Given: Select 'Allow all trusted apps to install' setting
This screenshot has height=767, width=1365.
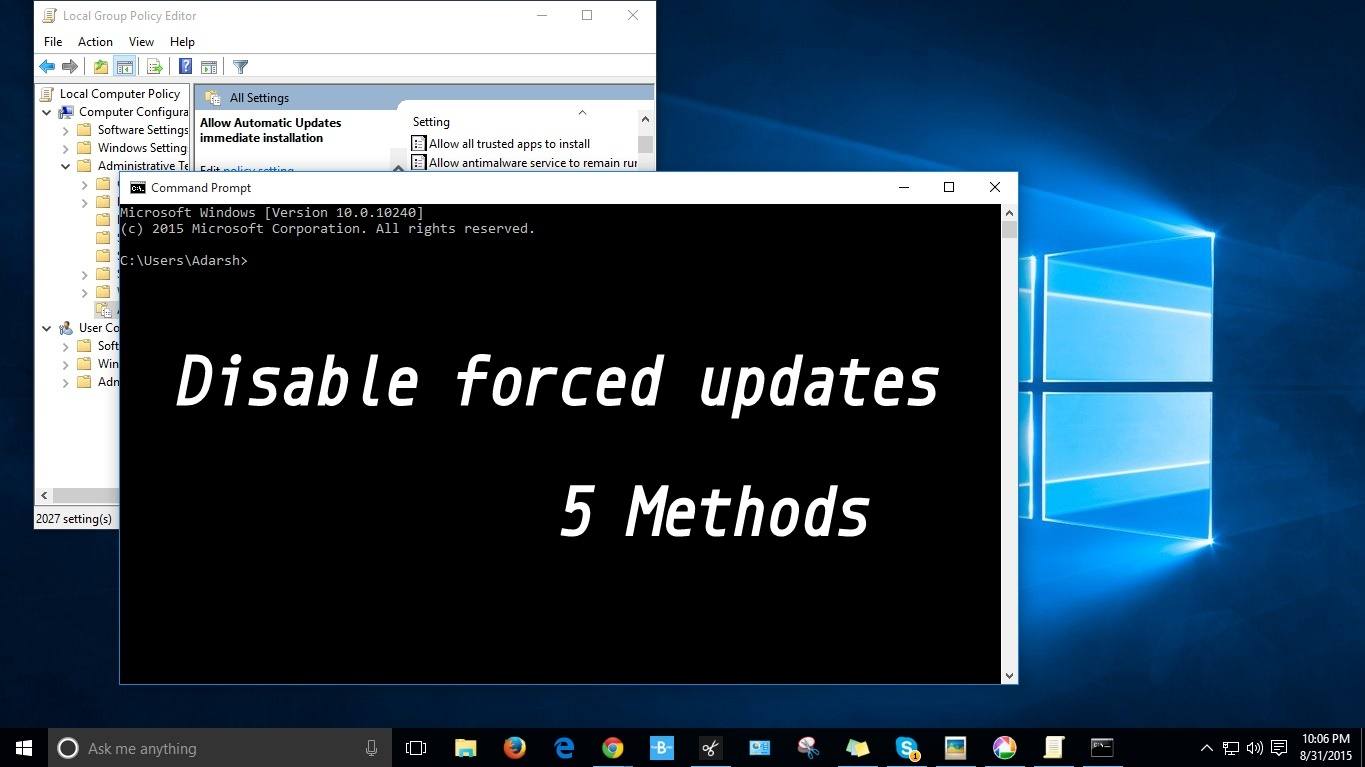Looking at the screenshot, I should (x=509, y=144).
